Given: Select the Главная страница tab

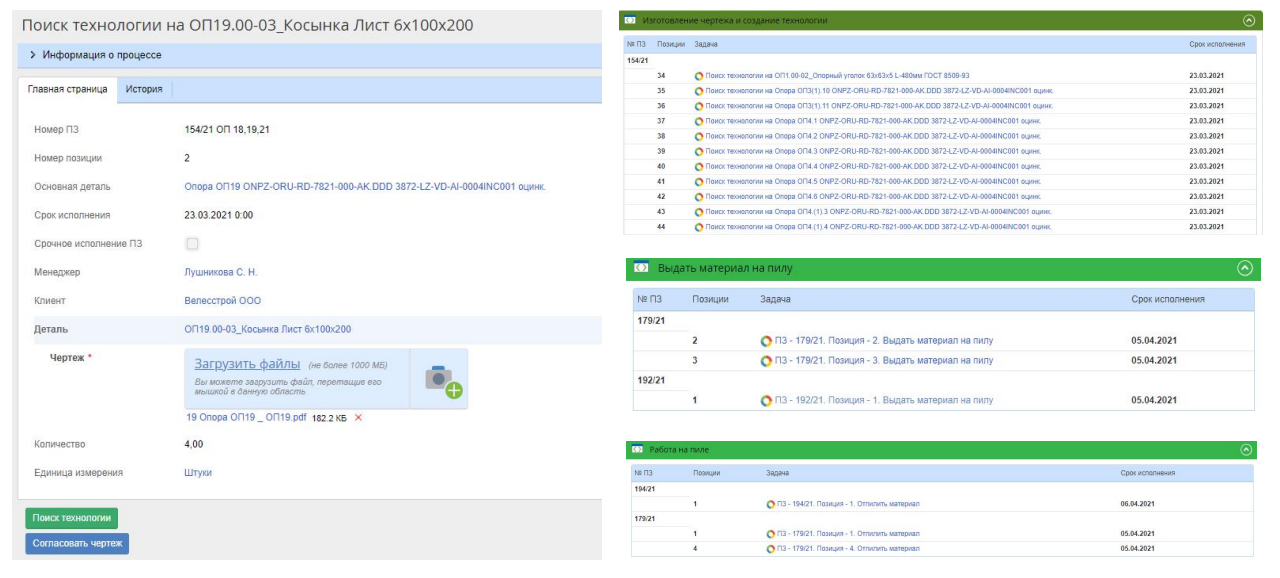Looking at the screenshot, I should pos(68,89).
